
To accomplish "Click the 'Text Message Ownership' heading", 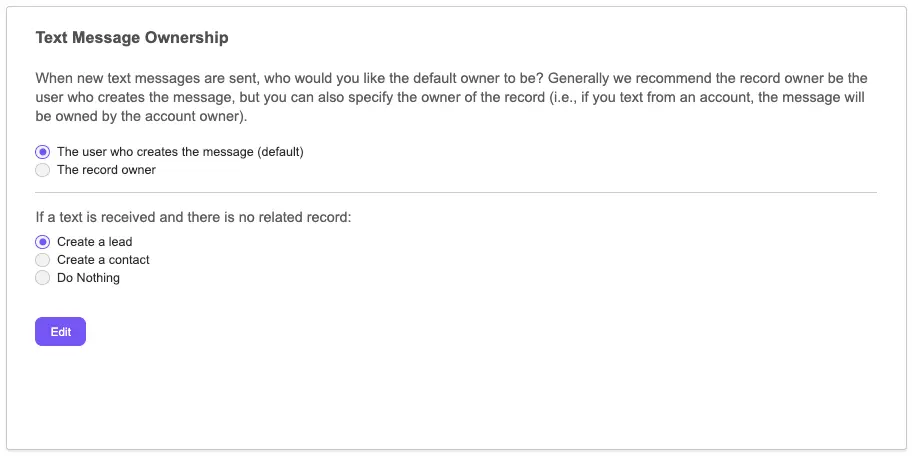I will pyautogui.click(x=132, y=38).
